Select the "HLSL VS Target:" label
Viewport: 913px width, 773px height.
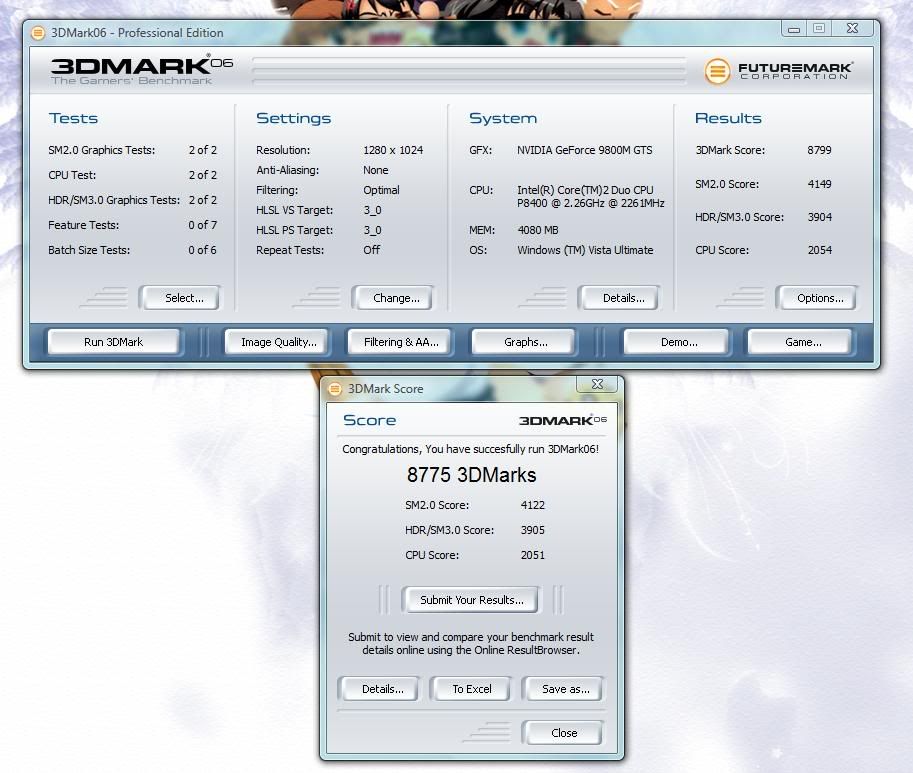(295, 210)
